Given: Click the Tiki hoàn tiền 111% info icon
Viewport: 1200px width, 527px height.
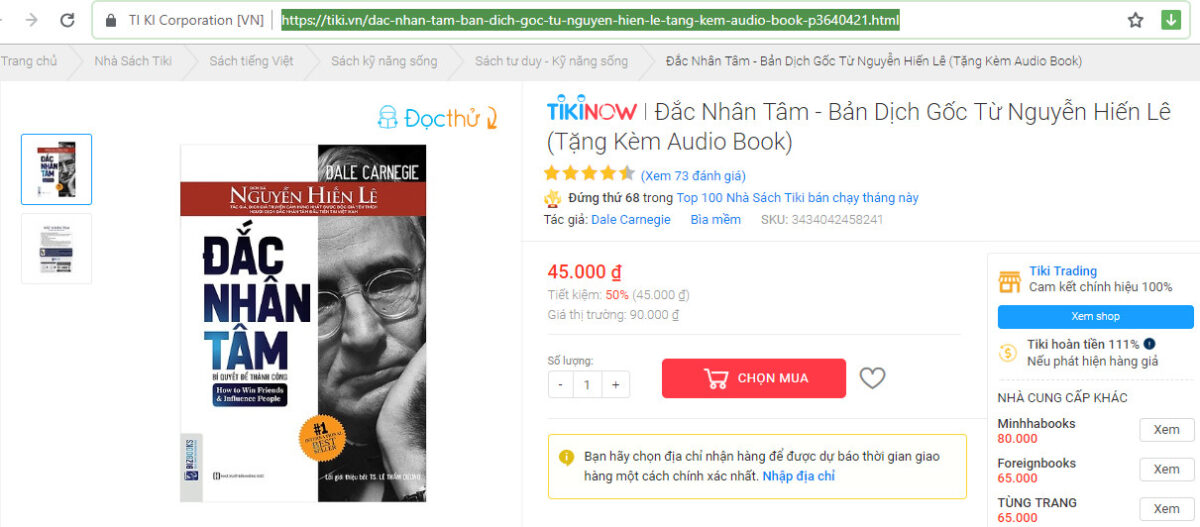Looking at the screenshot, I should (x=1150, y=344).
